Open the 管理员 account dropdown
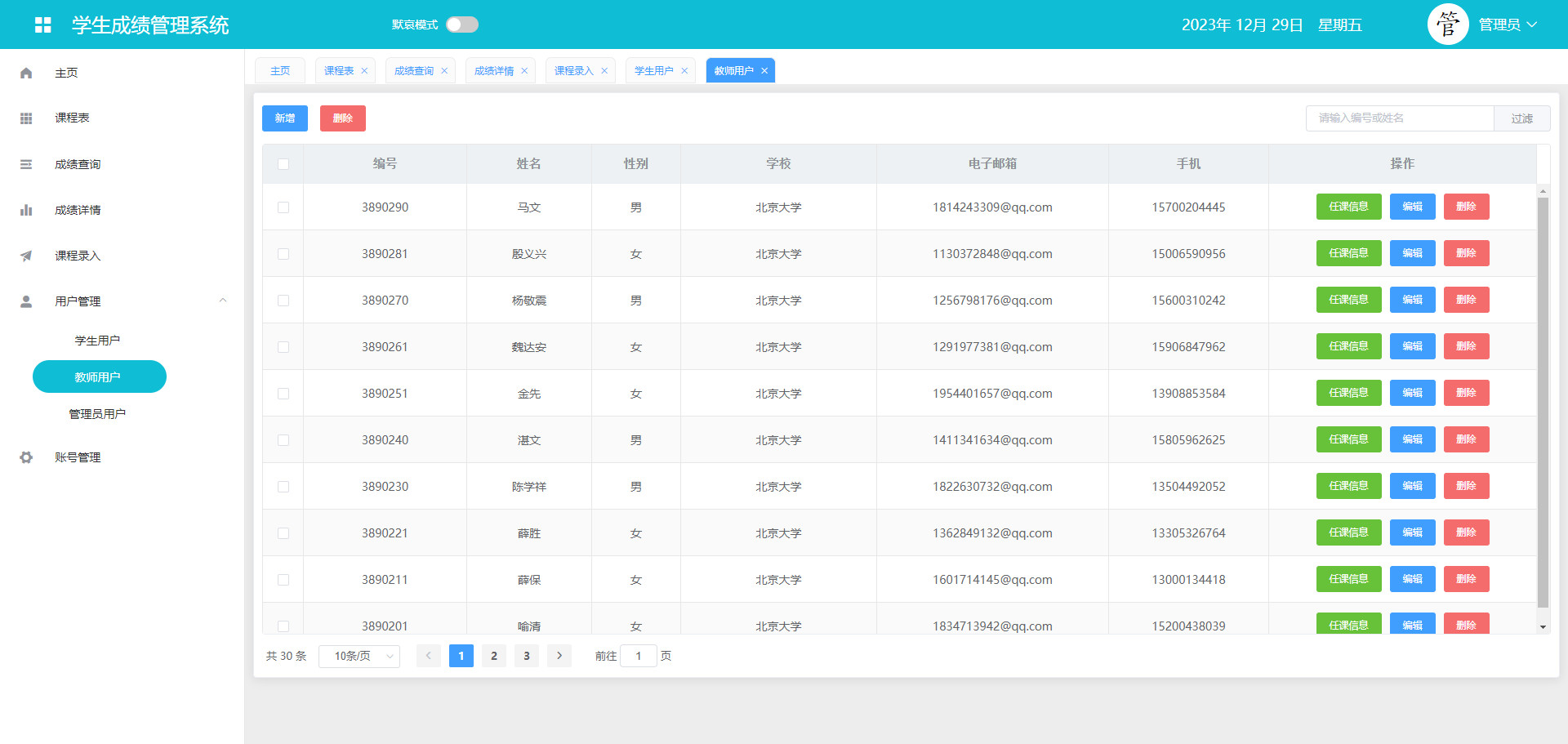Screen dimensions: 1568x744 (x=1508, y=25)
